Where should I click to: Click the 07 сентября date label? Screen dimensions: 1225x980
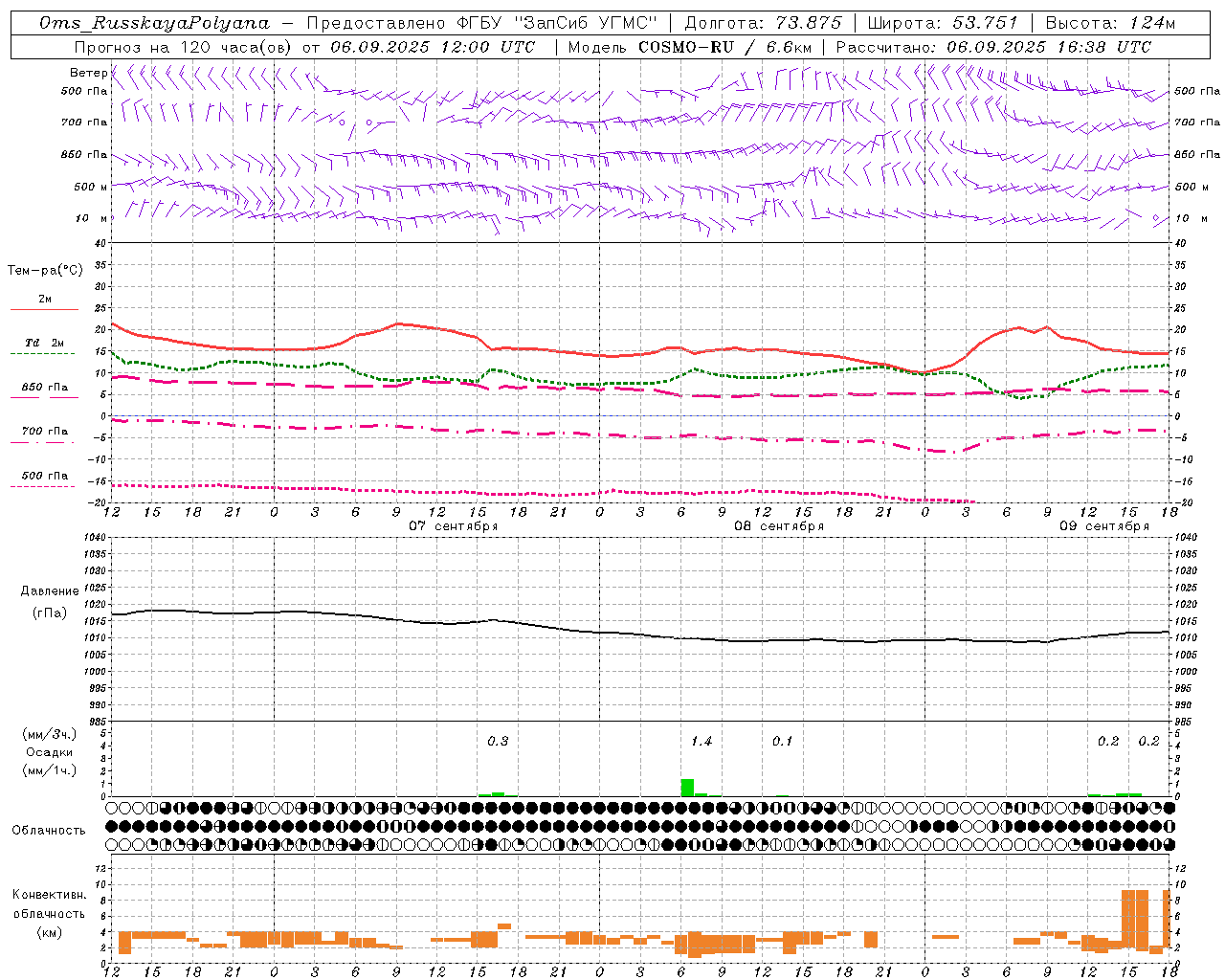pyautogui.click(x=454, y=526)
